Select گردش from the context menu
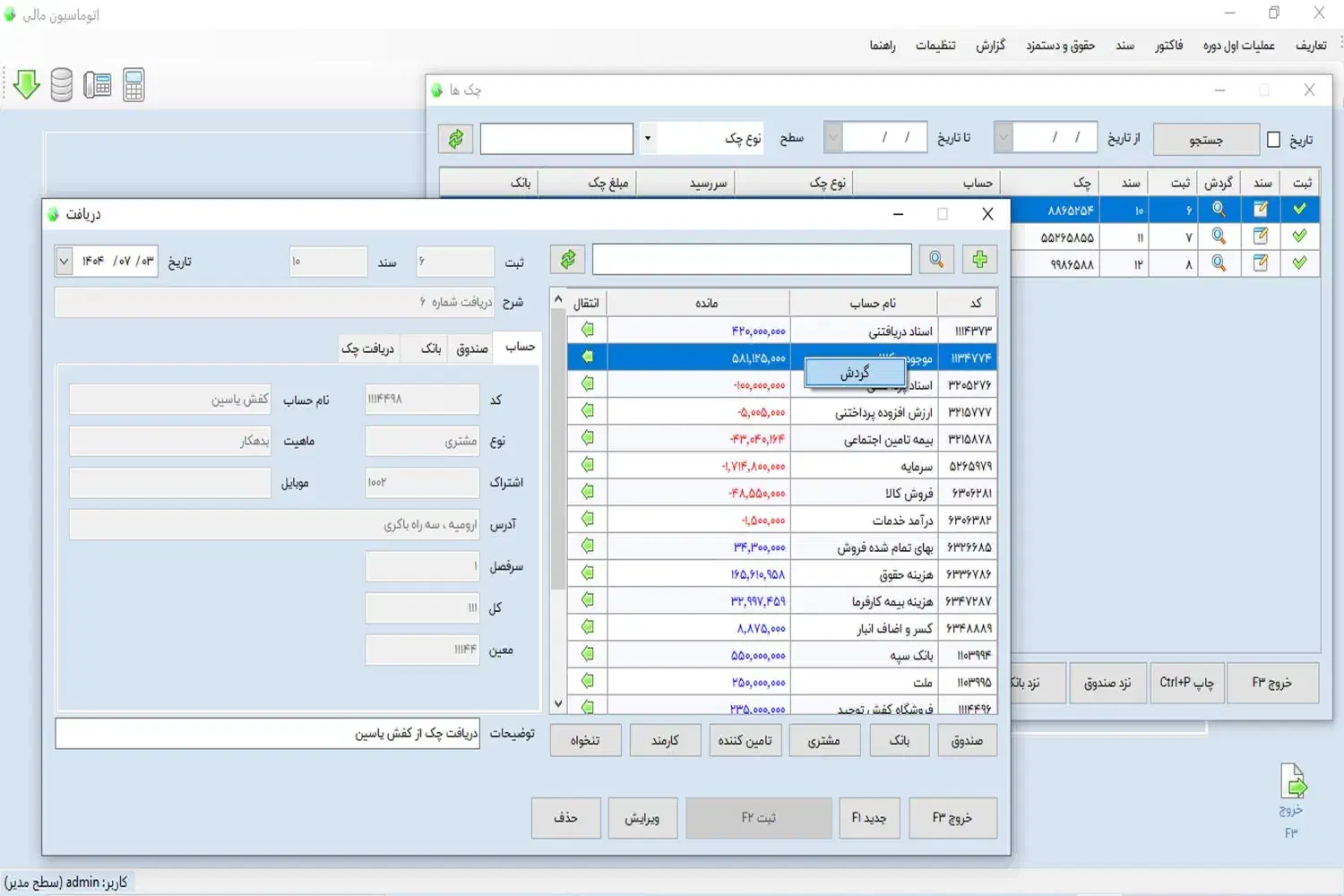Viewport: 1344px width, 896px height. pos(854,373)
